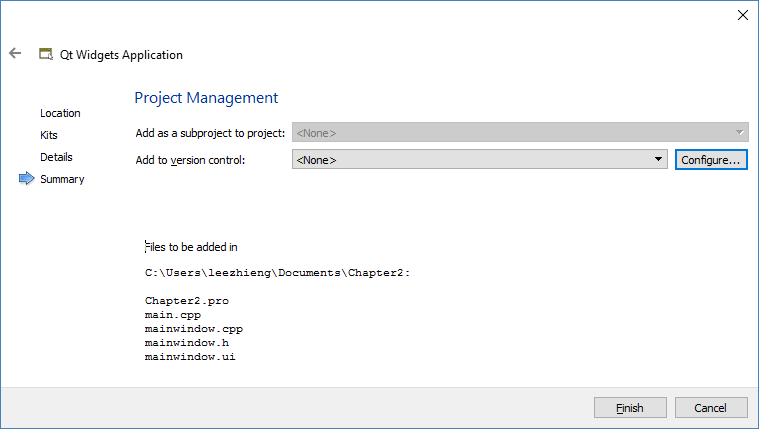Close the wizard with the X button
This screenshot has width=759, height=429.
pyautogui.click(x=742, y=15)
